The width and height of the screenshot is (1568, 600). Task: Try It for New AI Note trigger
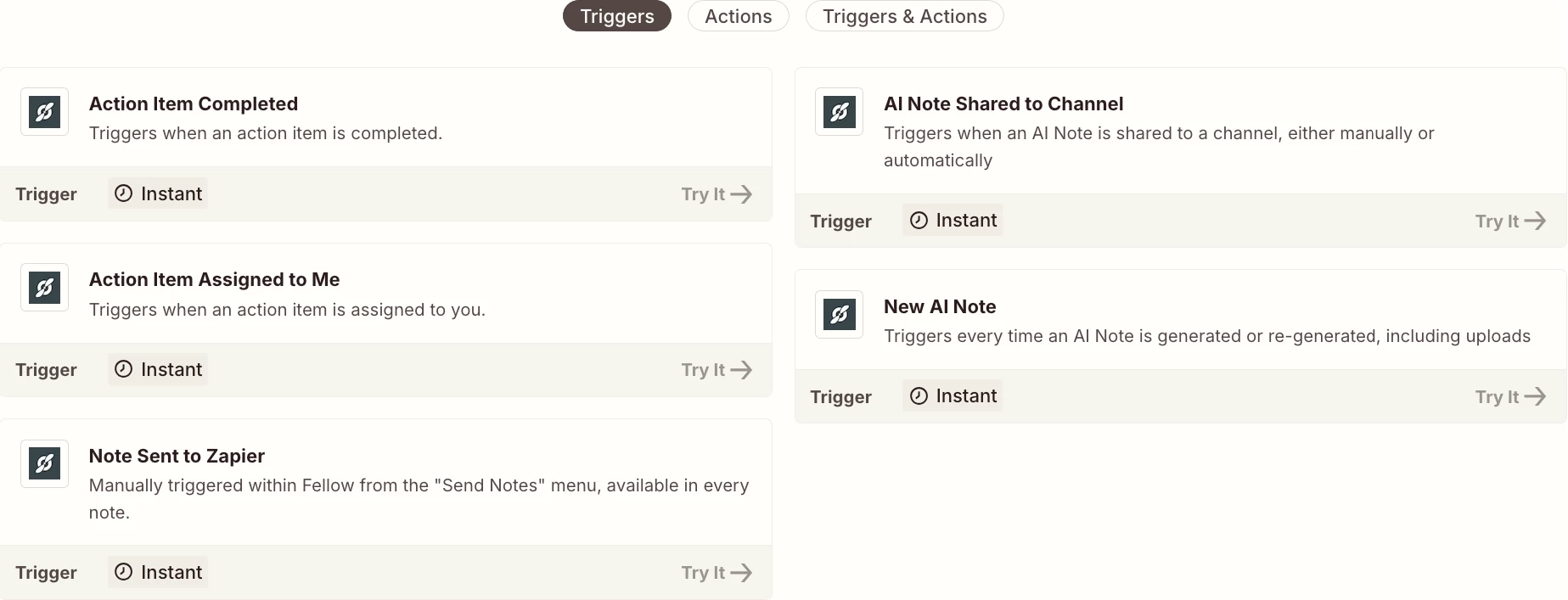tap(1509, 397)
